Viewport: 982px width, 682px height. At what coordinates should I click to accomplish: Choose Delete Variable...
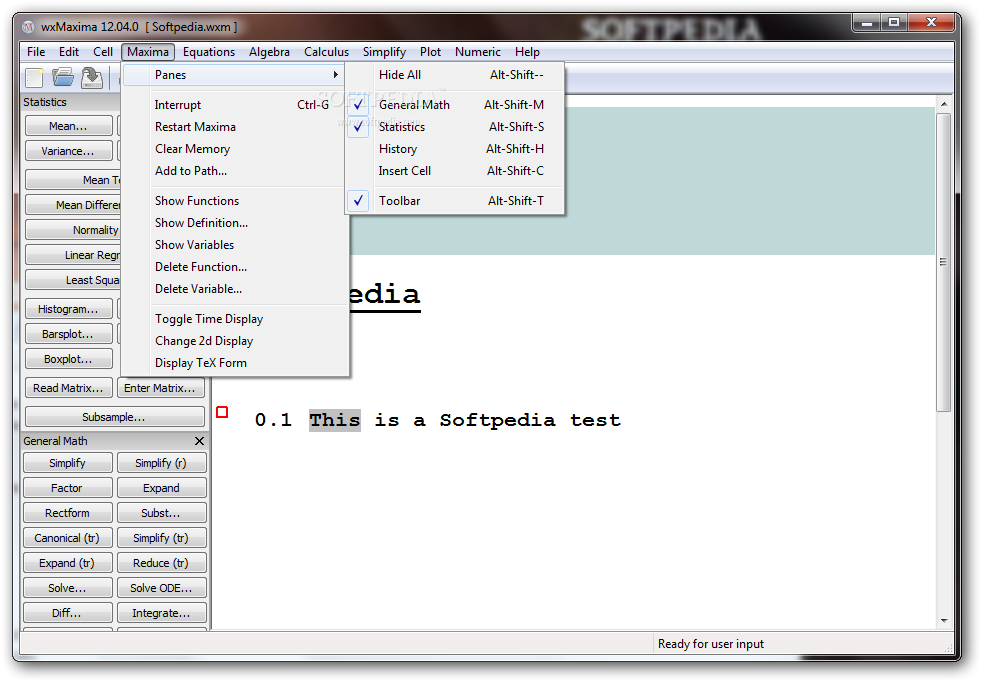(x=234, y=289)
